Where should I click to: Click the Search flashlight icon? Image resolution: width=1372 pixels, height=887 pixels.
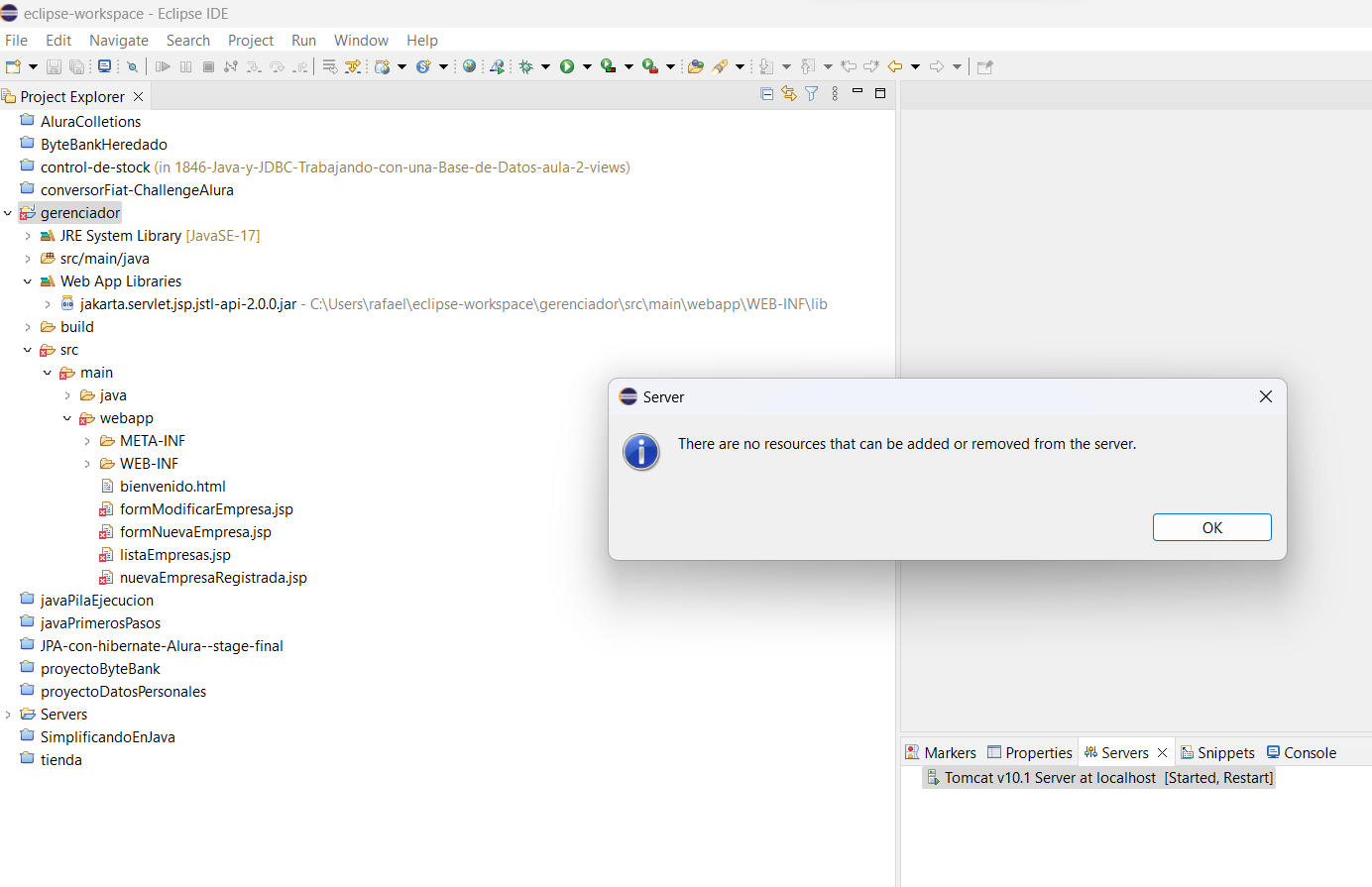click(720, 66)
